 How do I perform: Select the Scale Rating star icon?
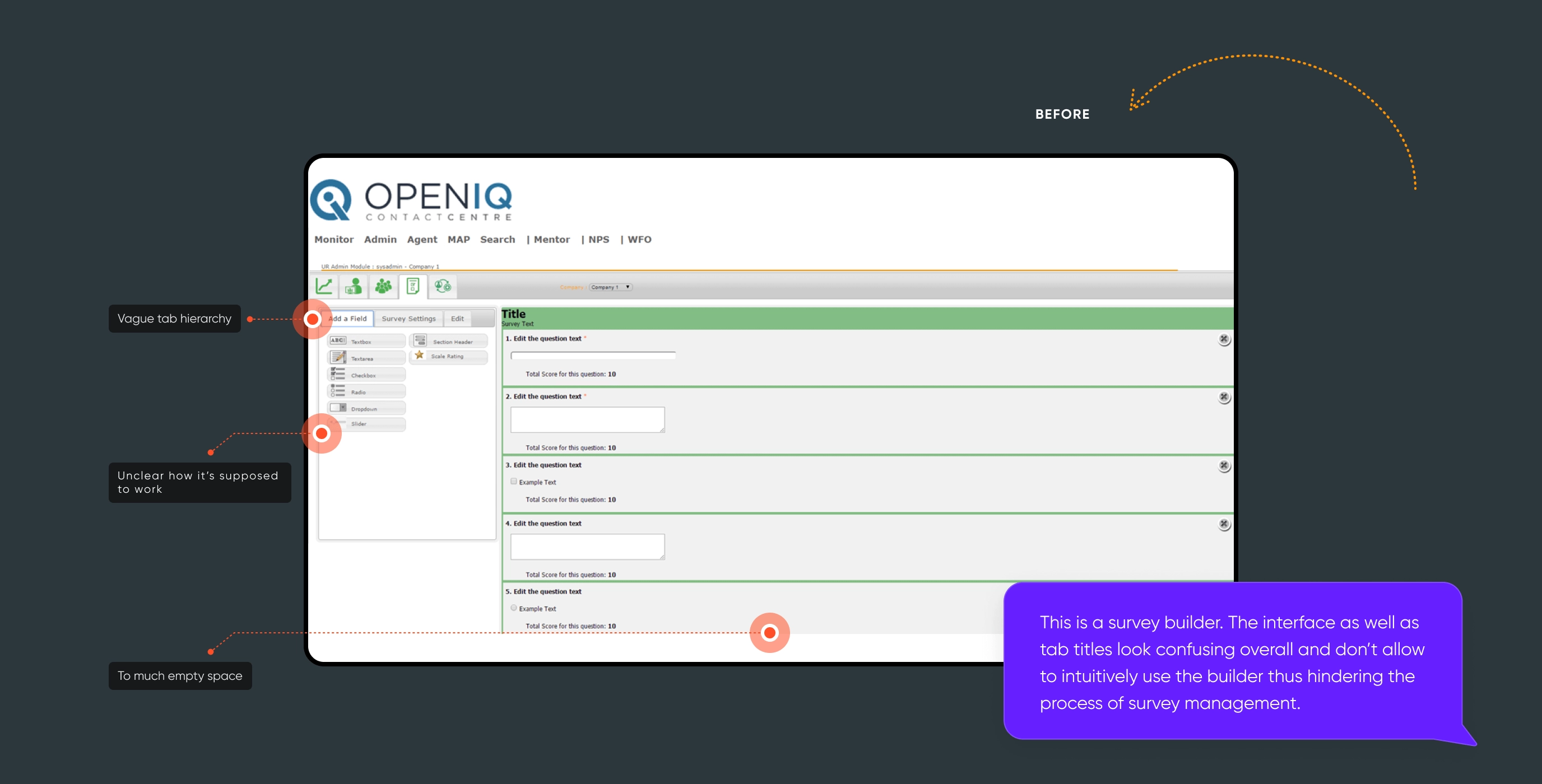(x=420, y=356)
